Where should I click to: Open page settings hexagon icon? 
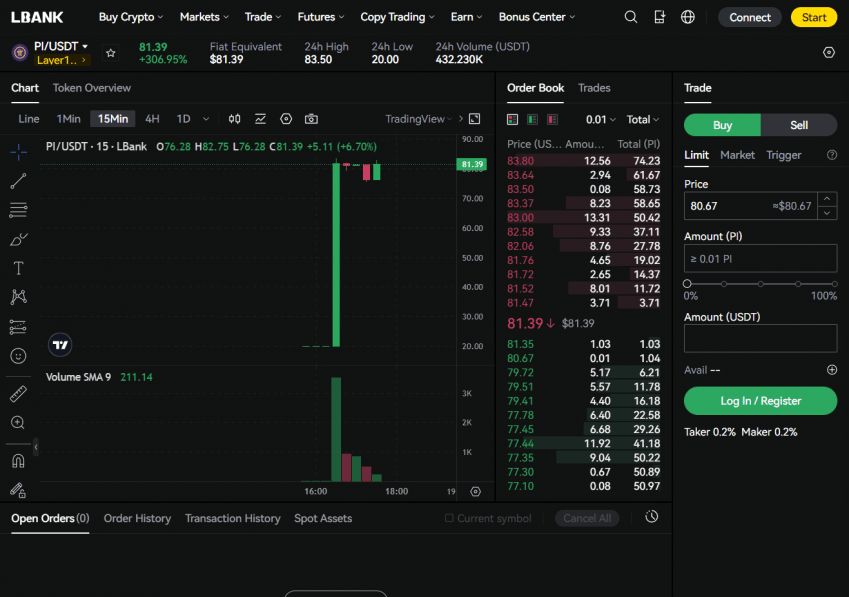(829, 53)
